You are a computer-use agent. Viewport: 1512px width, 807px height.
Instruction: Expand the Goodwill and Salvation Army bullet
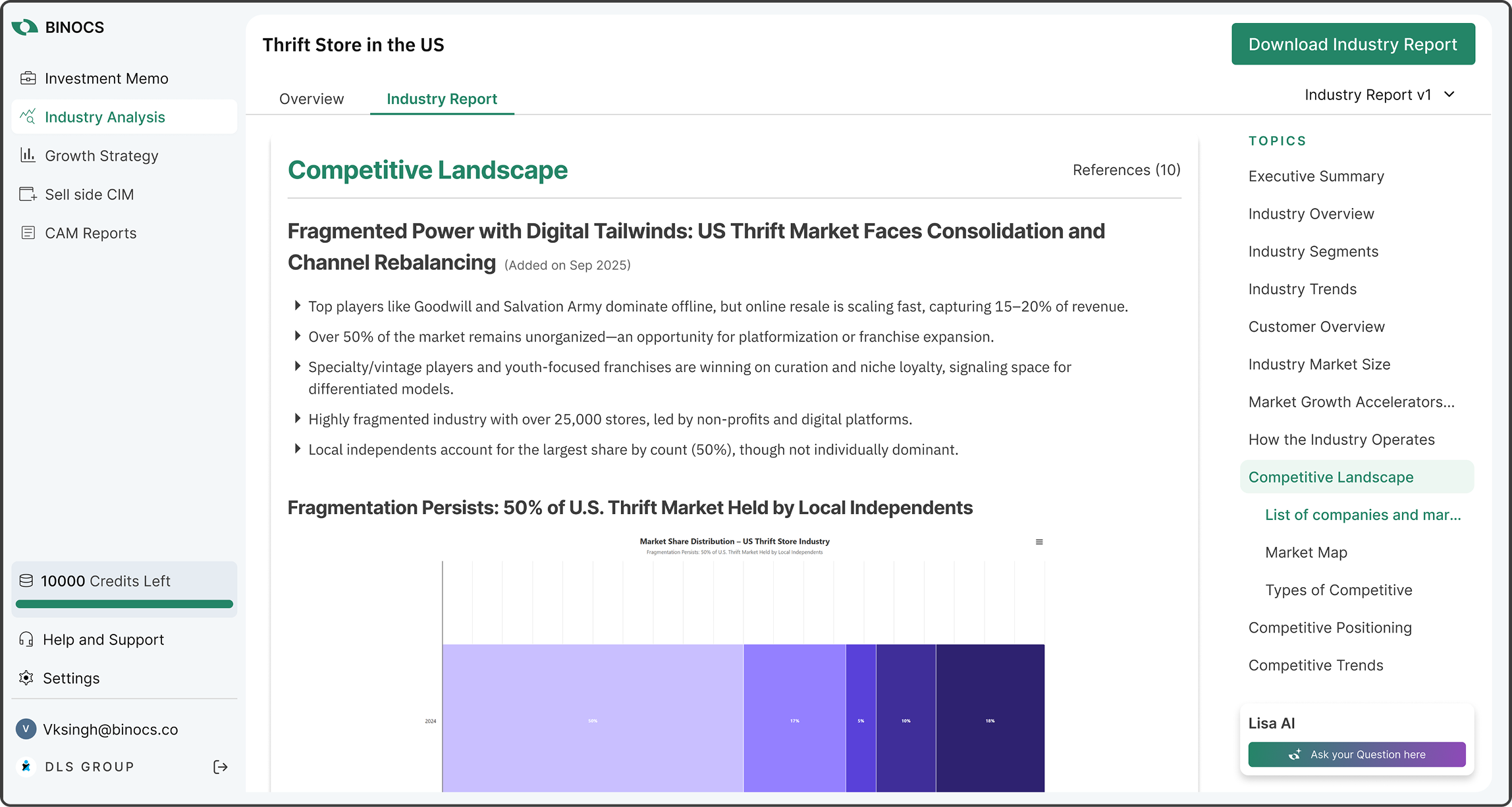click(x=298, y=305)
